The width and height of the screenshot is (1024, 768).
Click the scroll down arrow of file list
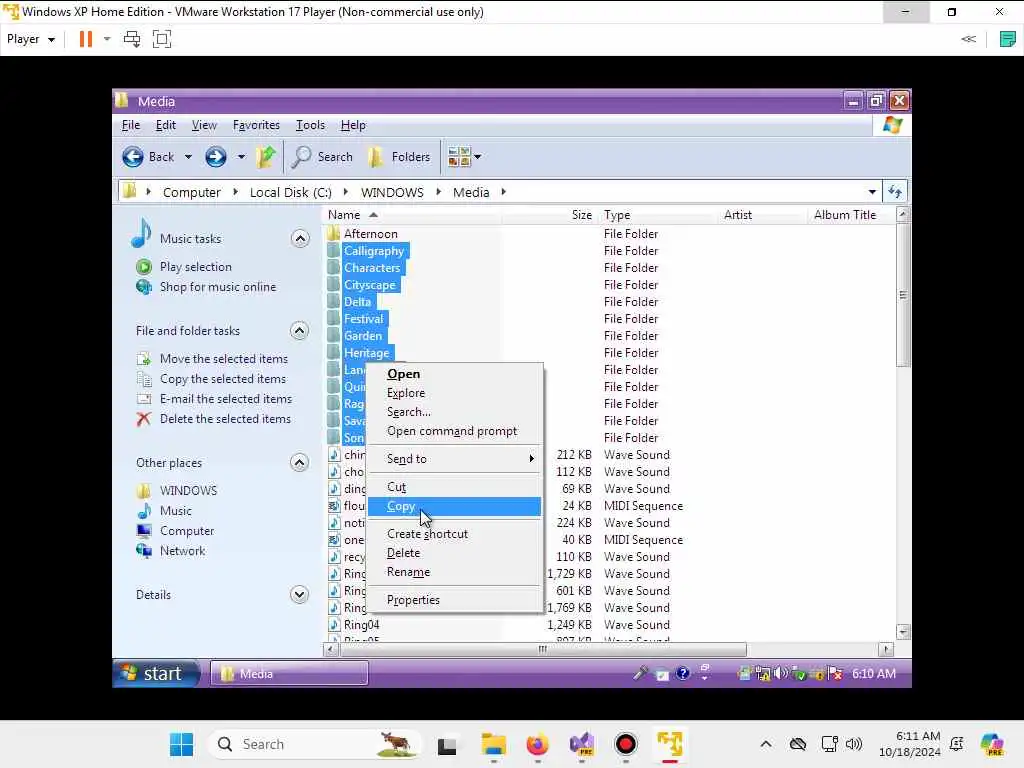903,632
